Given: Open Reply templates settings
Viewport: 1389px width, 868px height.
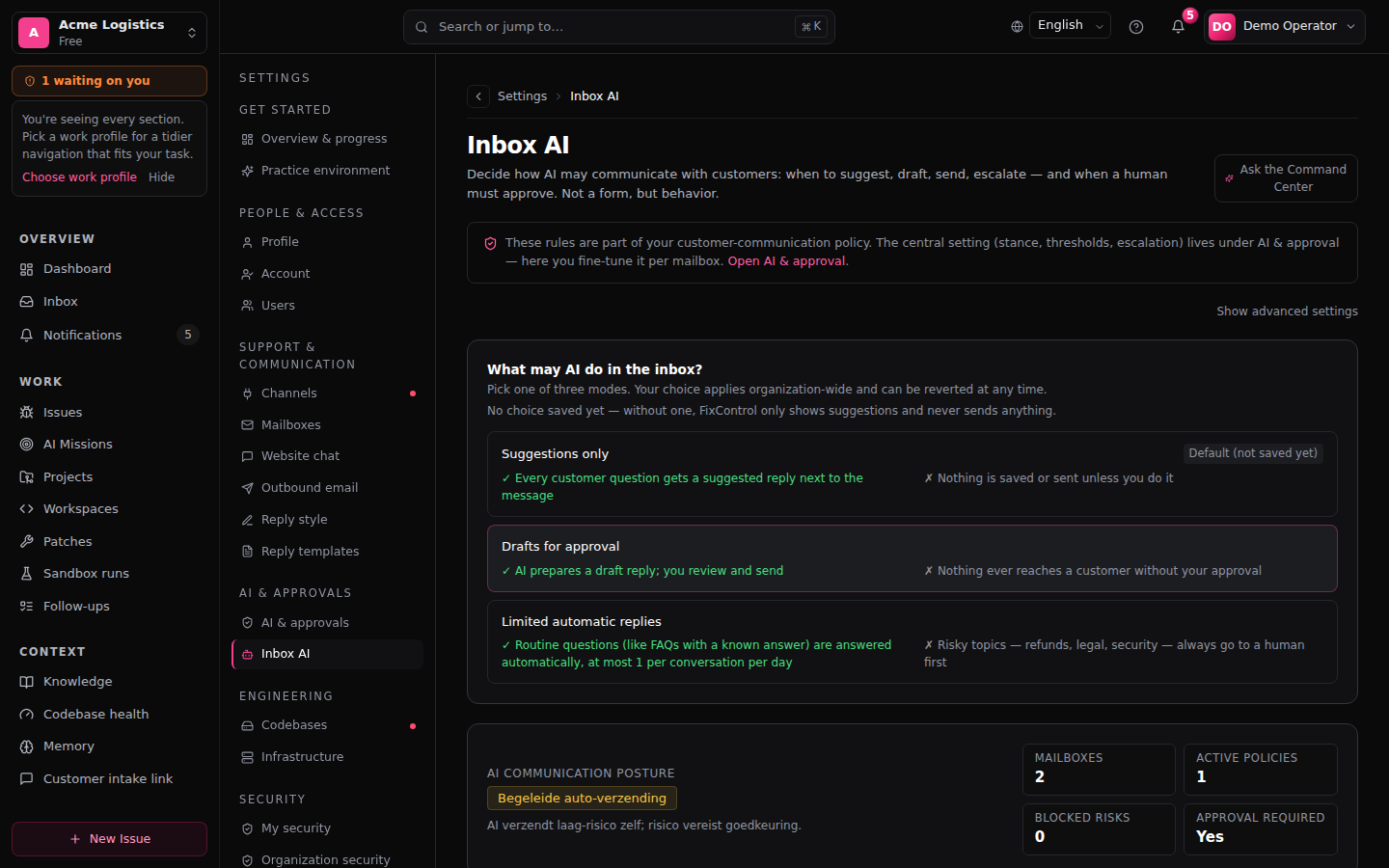Looking at the screenshot, I should click(x=327, y=552).
